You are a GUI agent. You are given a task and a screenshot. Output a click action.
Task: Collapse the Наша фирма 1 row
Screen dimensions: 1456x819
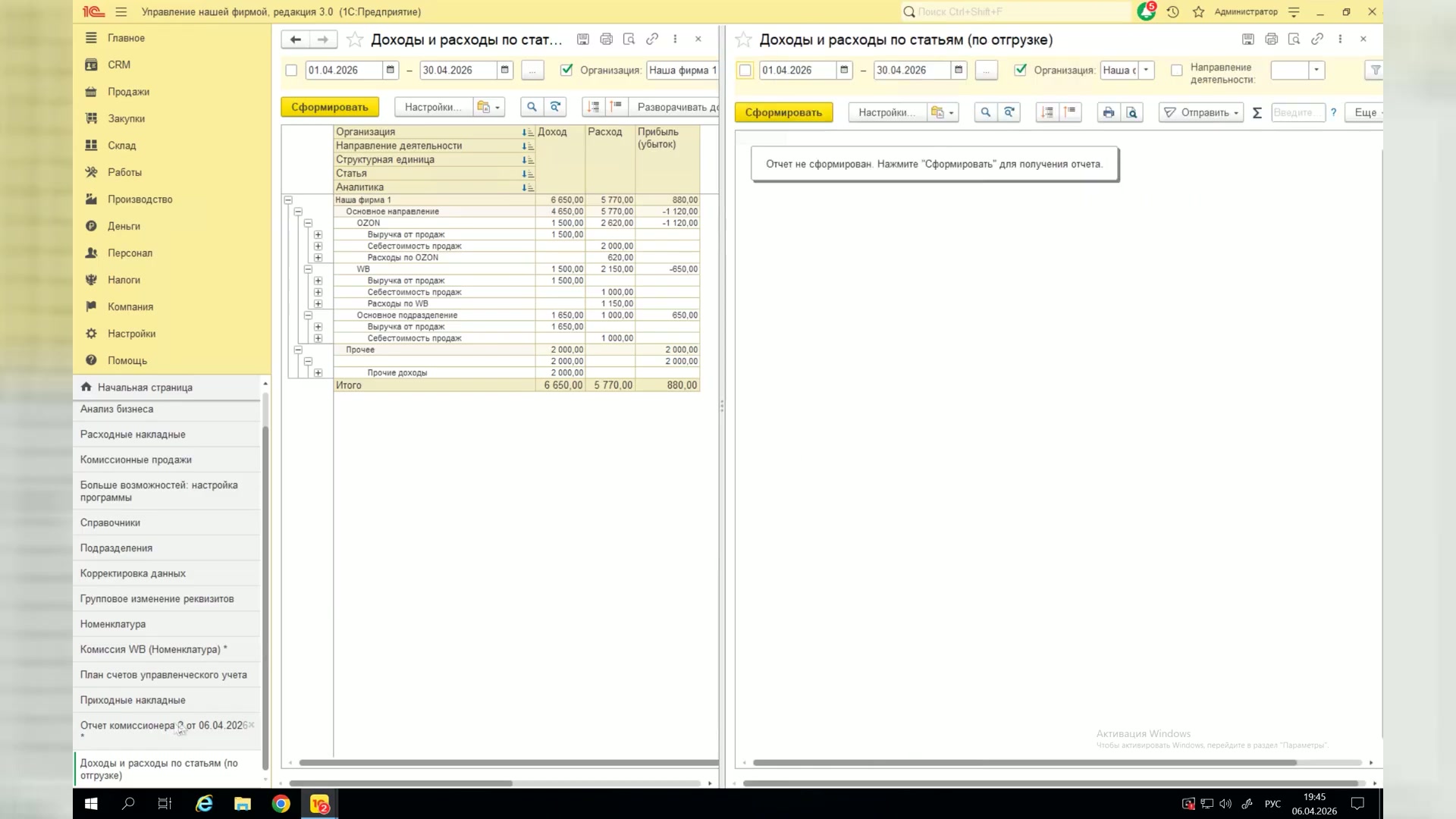tap(288, 200)
